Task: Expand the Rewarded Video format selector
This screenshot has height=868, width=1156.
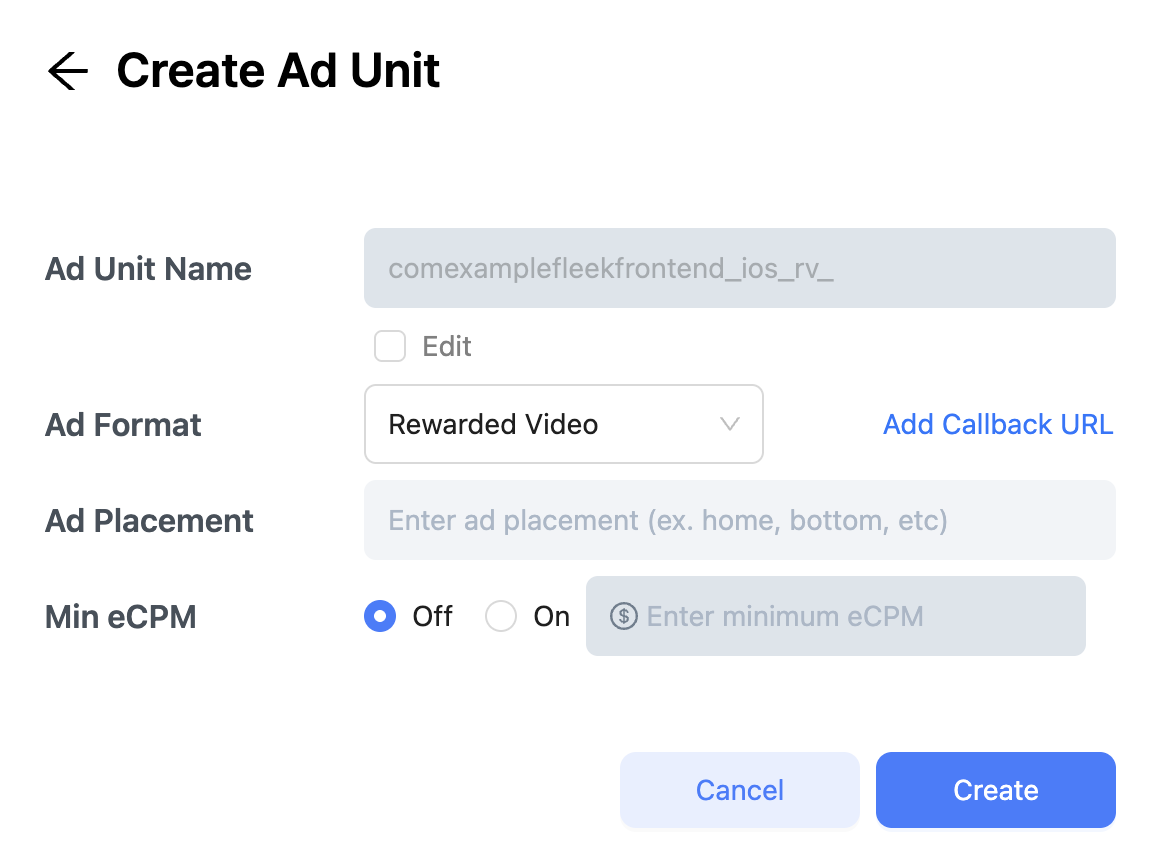Action: pyautogui.click(x=563, y=424)
